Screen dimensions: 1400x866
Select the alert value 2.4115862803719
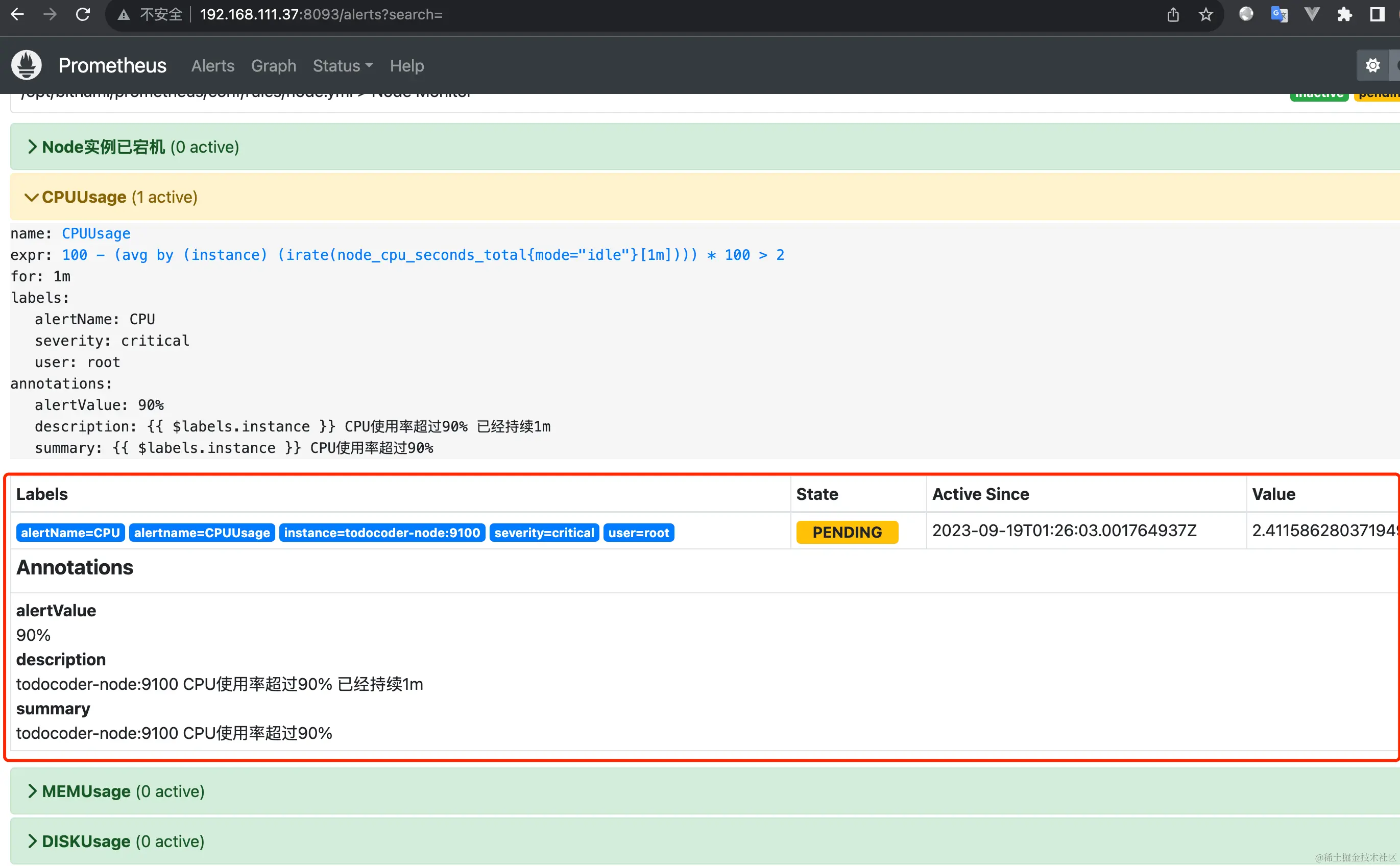click(x=1325, y=531)
